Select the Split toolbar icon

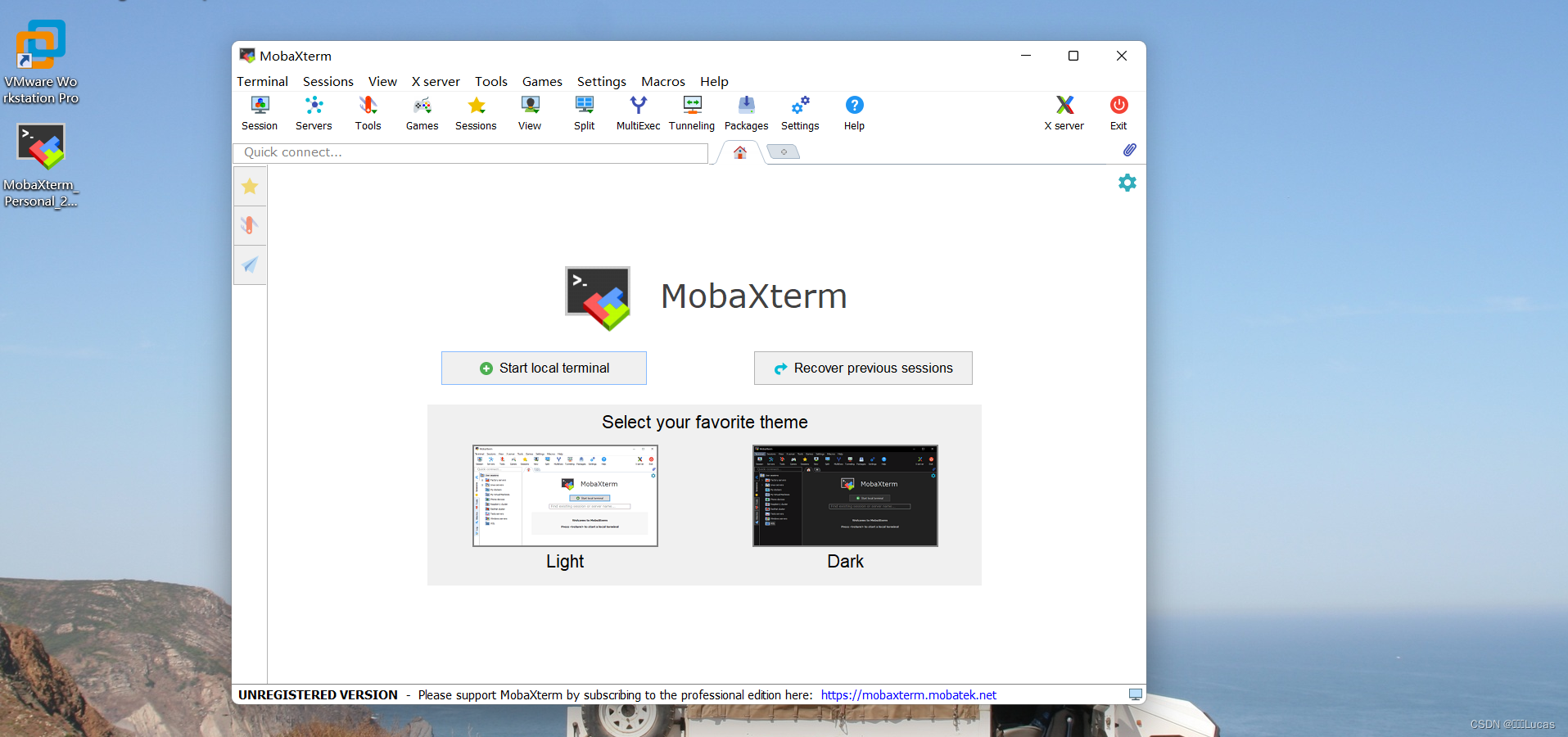click(x=584, y=114)
